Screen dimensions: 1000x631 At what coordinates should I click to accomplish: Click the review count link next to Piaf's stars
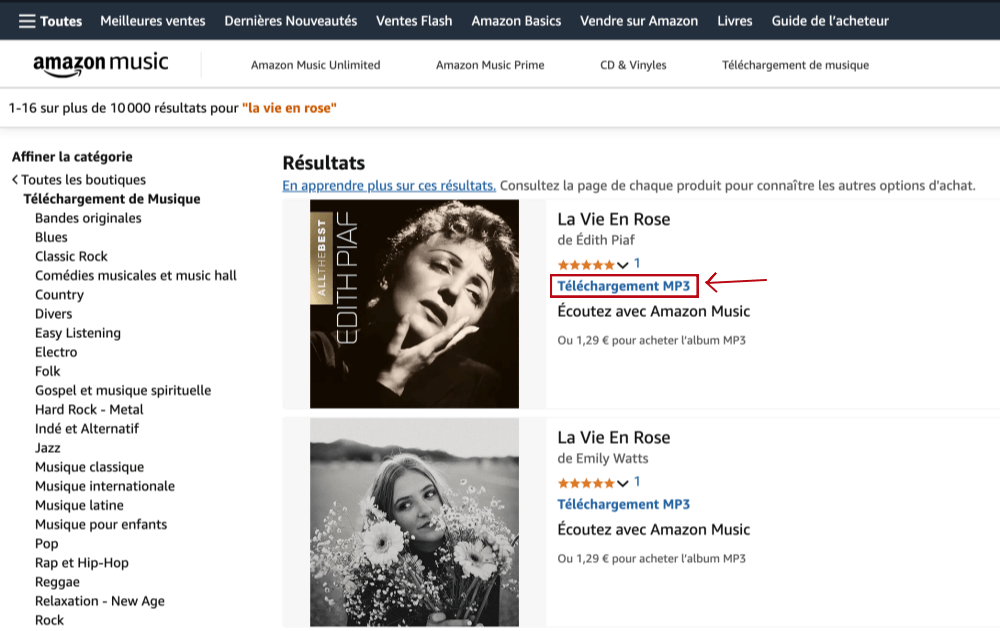coord(637,264)
